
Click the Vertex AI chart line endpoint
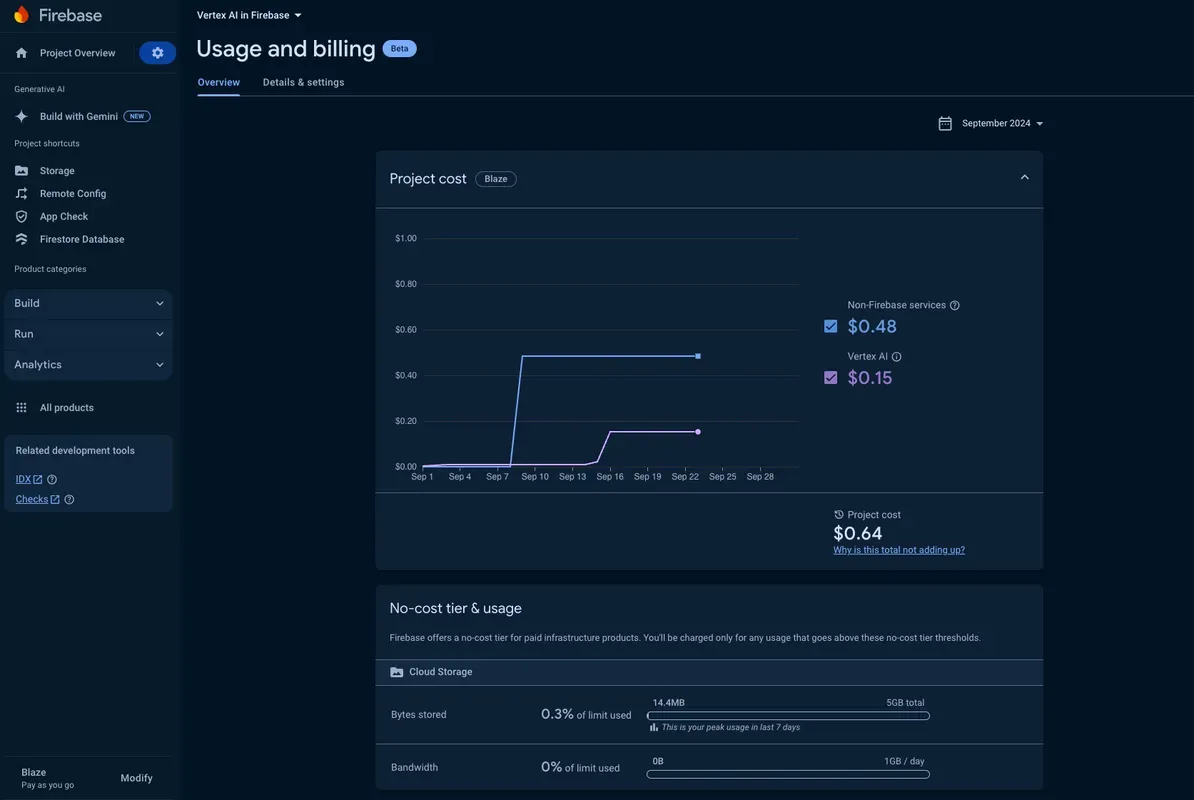pyautogui.click(x=698, y=432)
